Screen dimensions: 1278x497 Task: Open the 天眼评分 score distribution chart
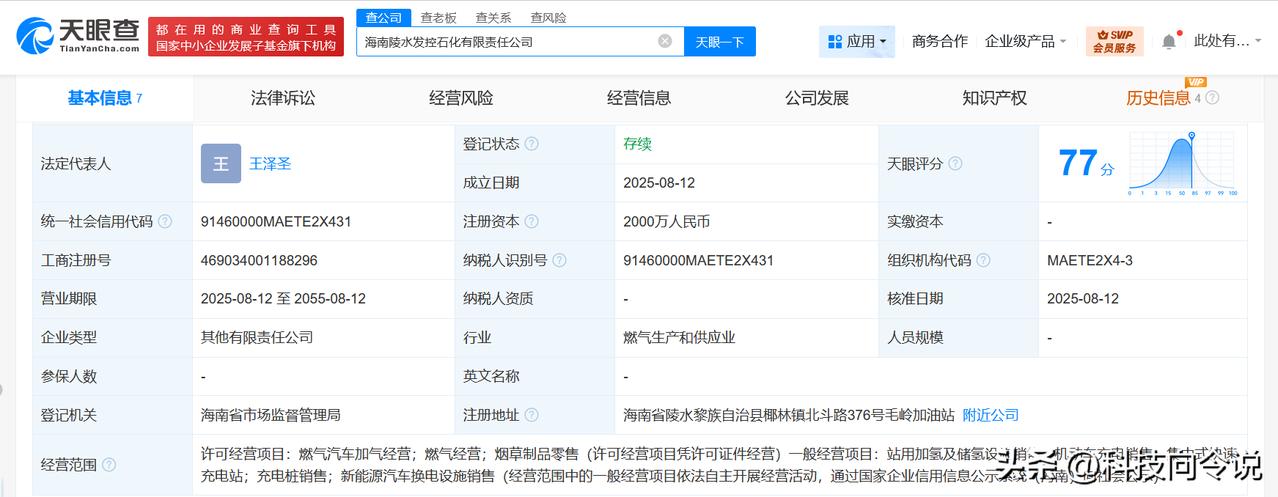[1182, 164]
